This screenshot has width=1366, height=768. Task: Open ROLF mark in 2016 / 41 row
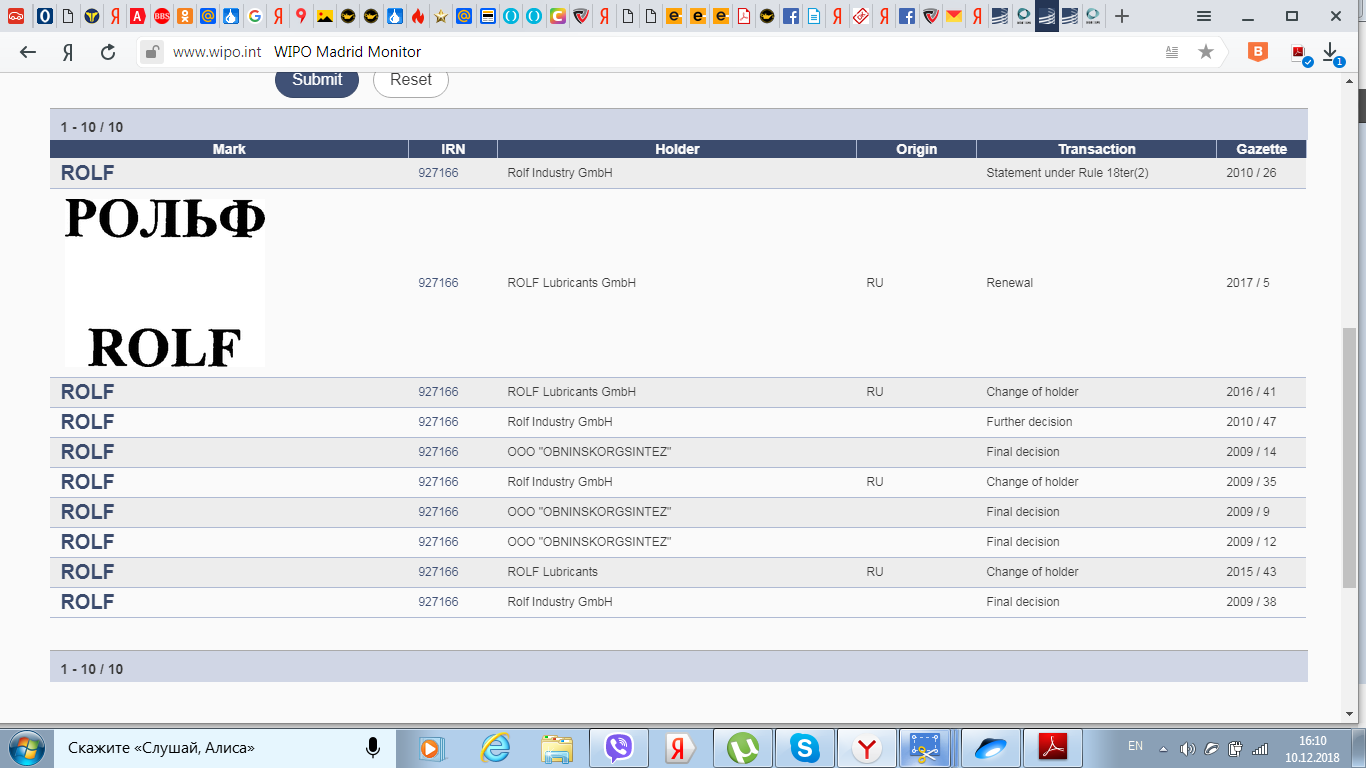click(x=88, y=392)
